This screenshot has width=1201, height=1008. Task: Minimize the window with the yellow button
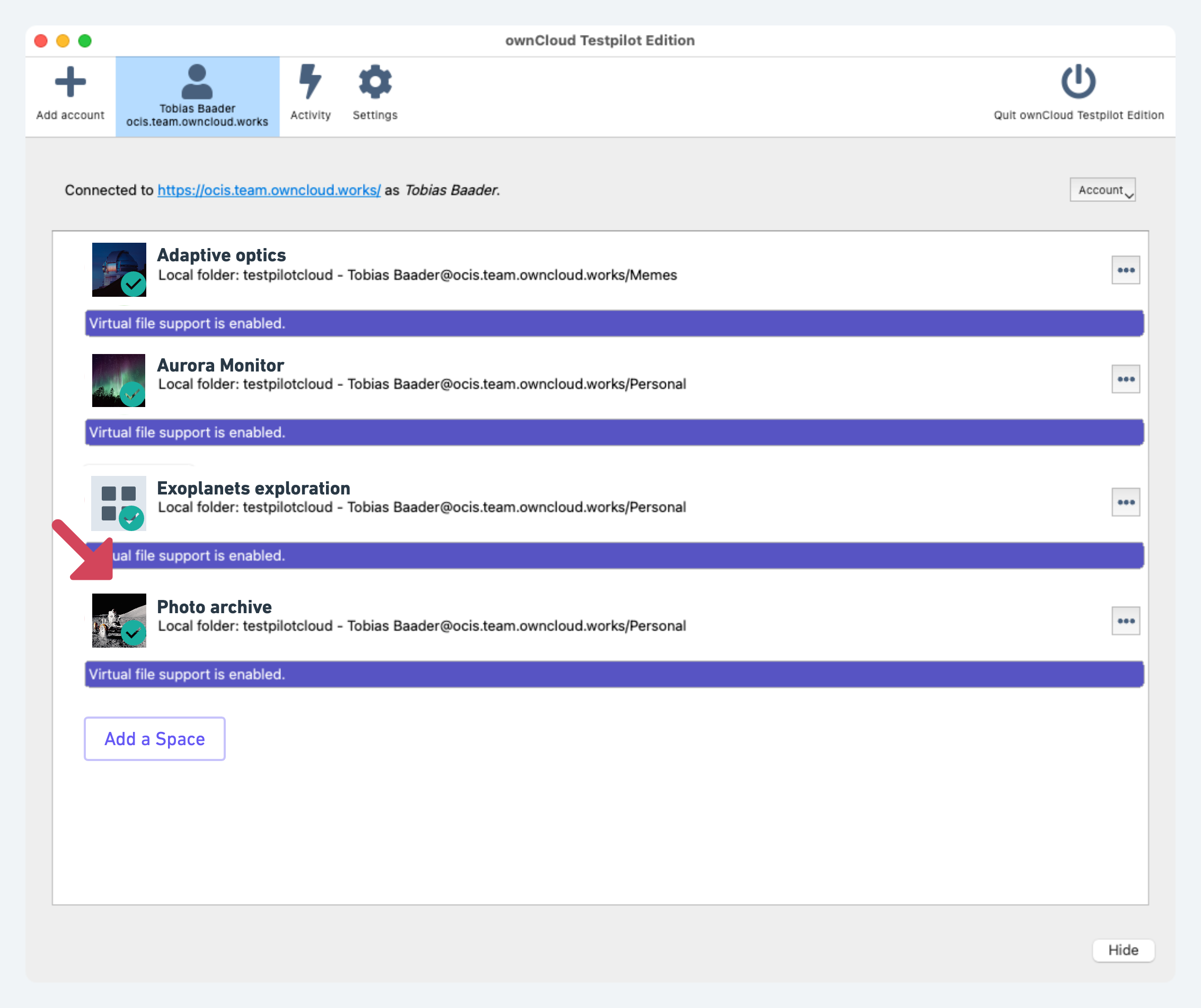(63, 41)
